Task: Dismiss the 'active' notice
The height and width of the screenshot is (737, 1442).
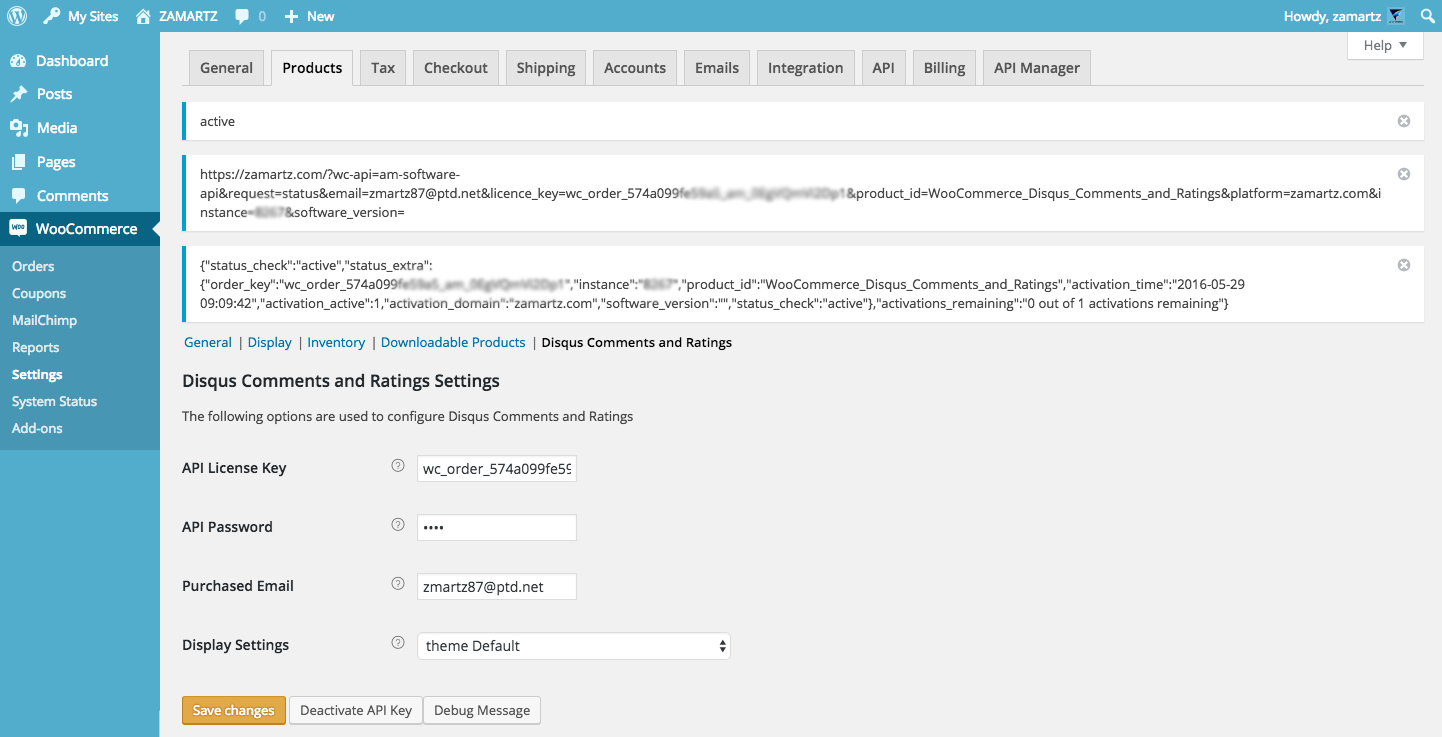Action: pyautogui.click(x=1403, y=121)
